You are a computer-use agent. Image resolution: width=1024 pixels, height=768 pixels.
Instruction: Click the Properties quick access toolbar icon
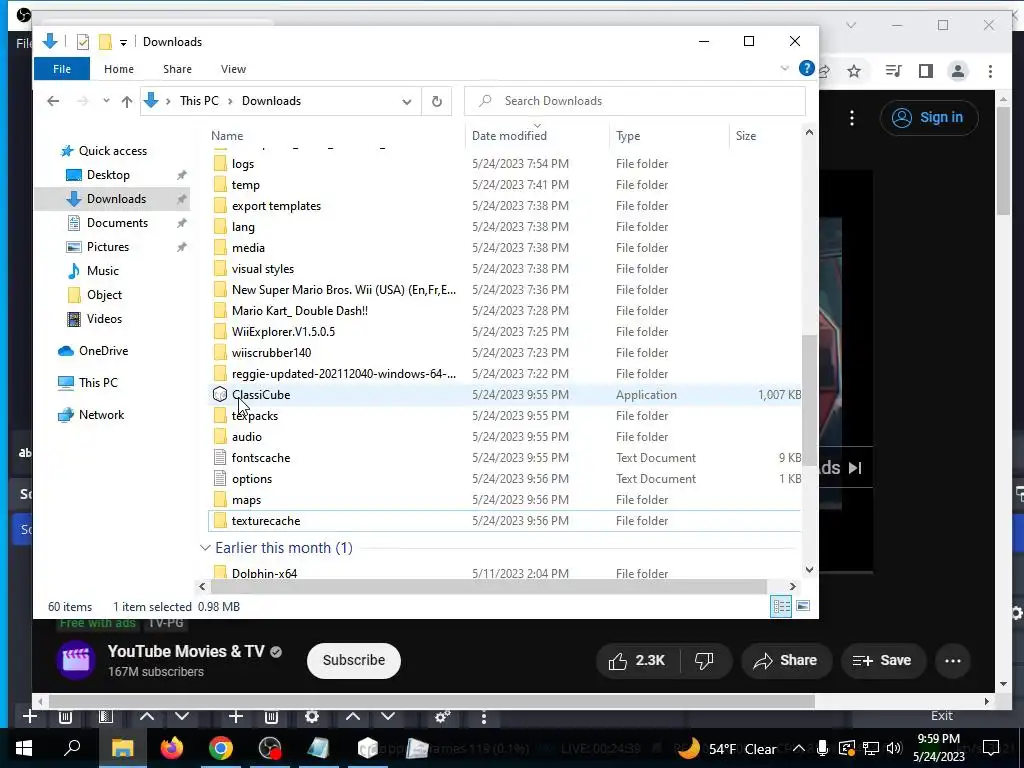(83, 42)
